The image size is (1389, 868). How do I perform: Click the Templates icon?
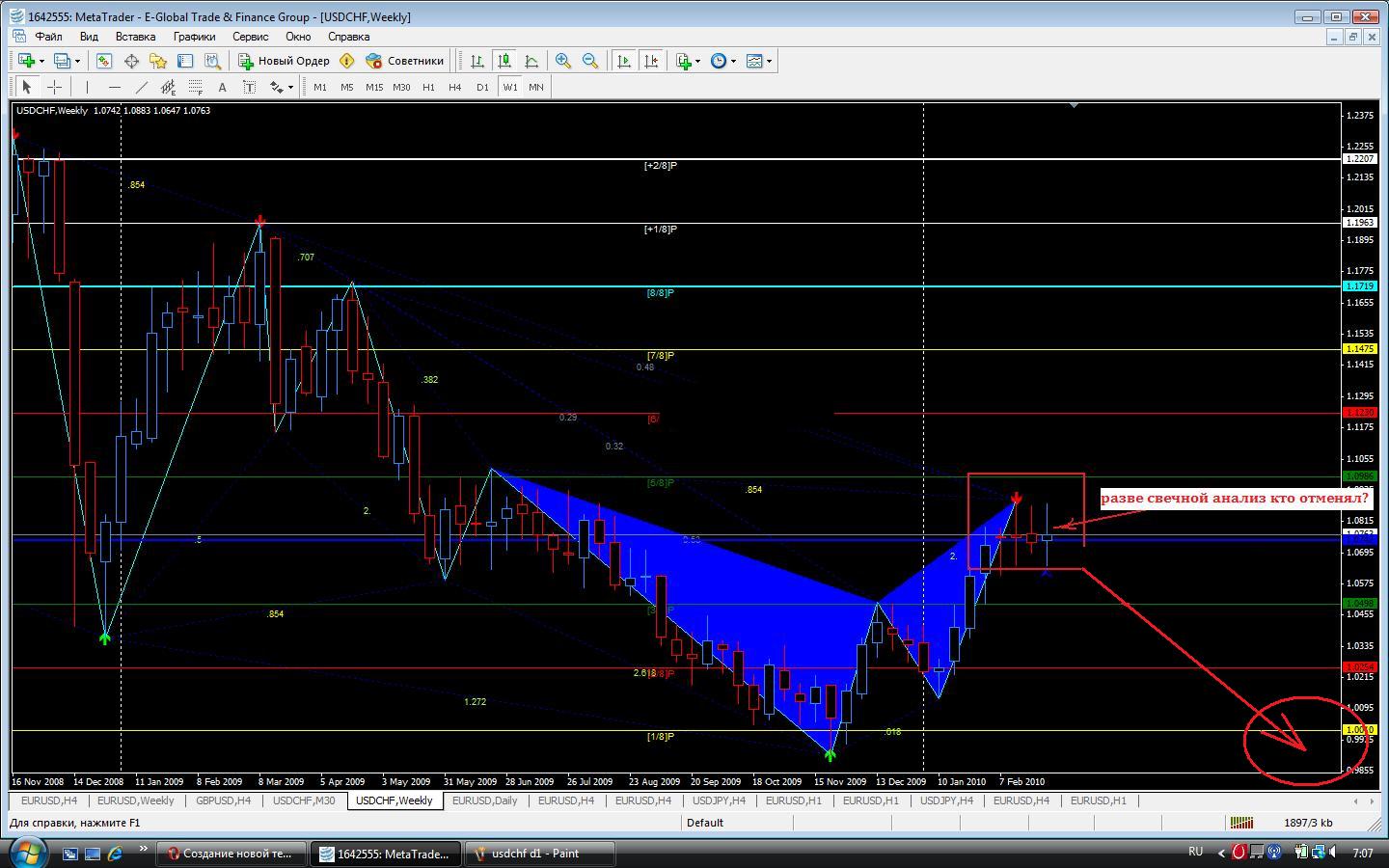[754, 61]
